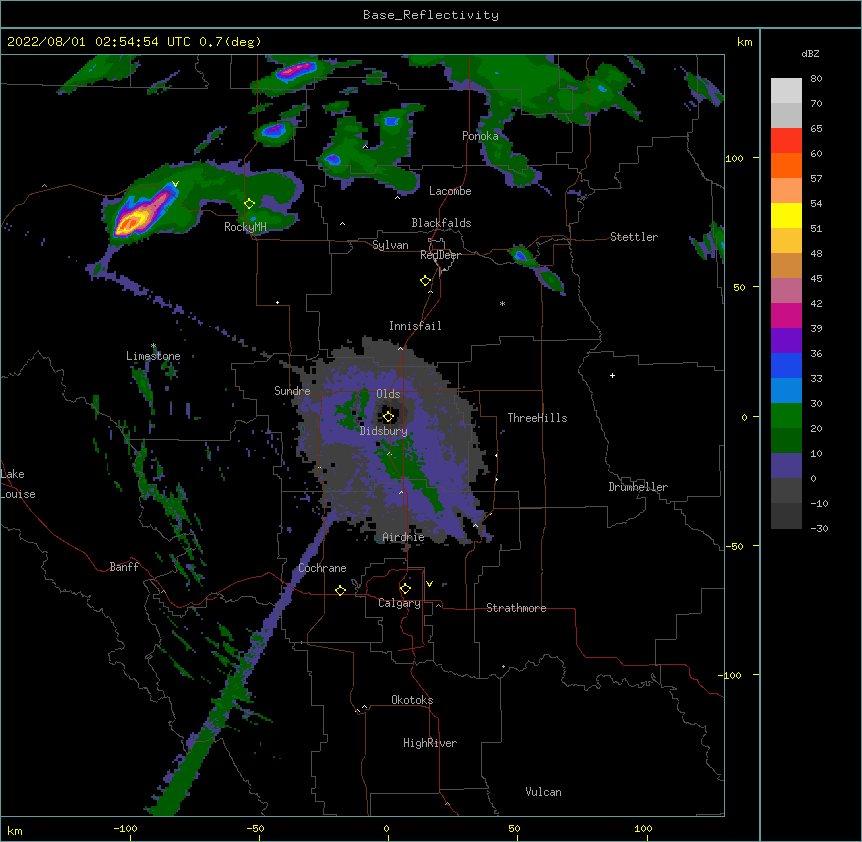Screen dimensions: 862x842
Task: Click the Airdrie city label
Action: coord(403,537)
